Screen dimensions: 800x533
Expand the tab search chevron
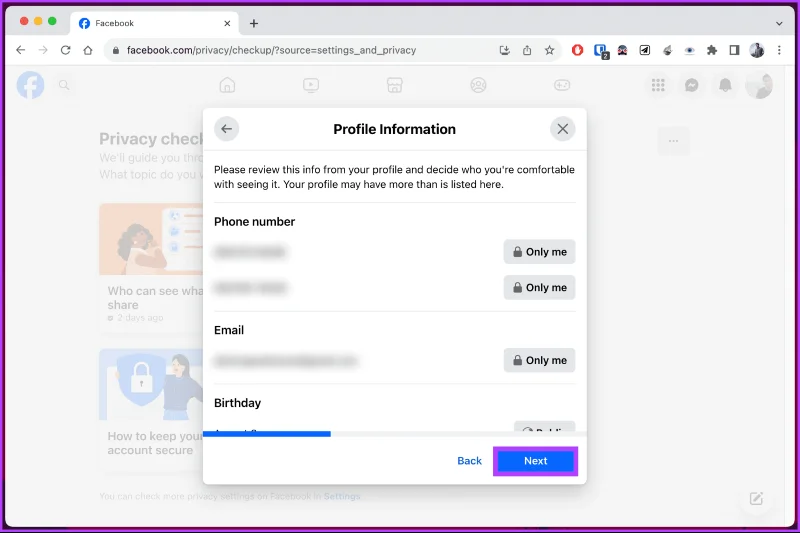pyautogui.click(x=779, y=23)
